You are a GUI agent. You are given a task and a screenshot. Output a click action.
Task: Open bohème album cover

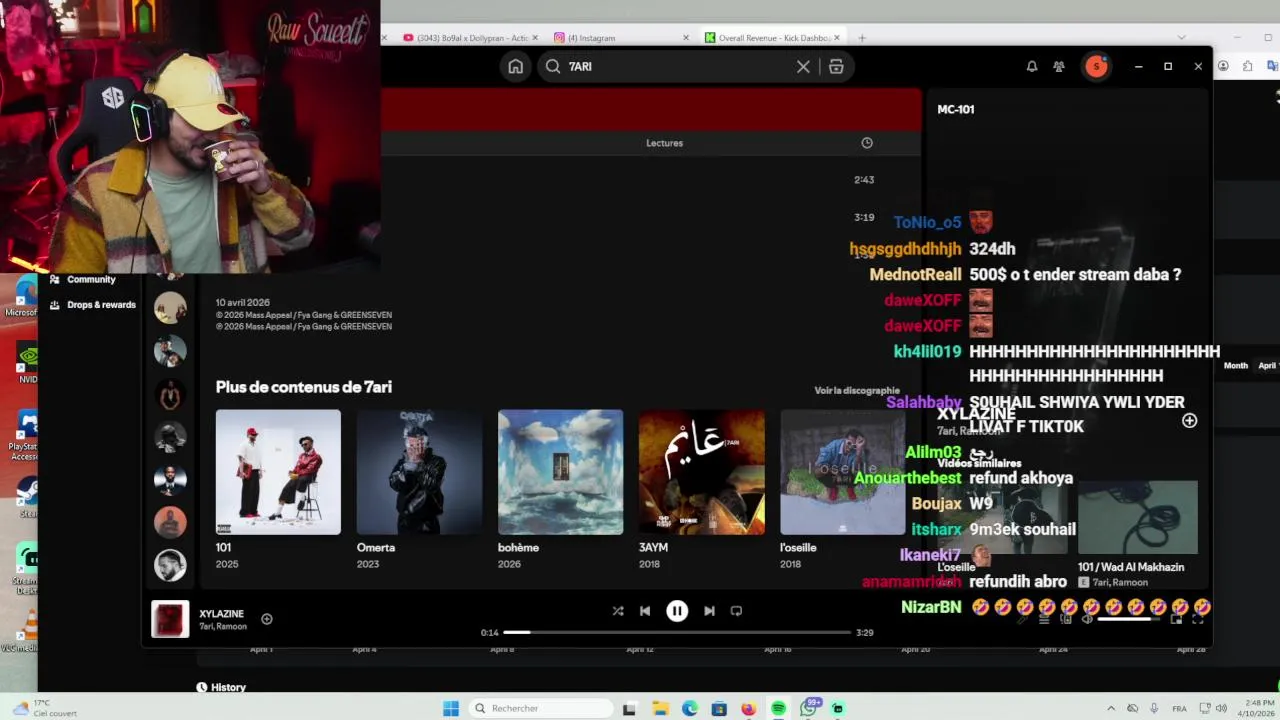[x=560, y=472]
